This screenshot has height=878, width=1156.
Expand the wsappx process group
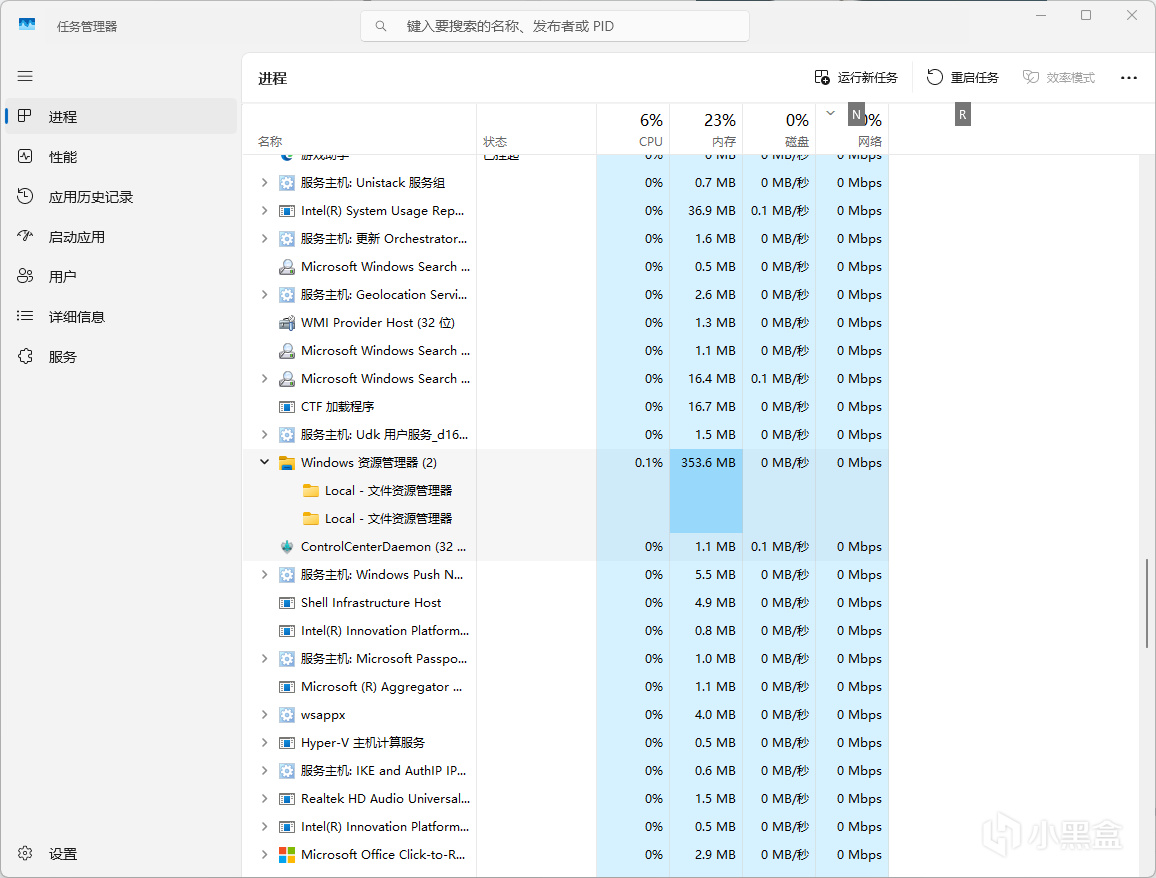264,715
